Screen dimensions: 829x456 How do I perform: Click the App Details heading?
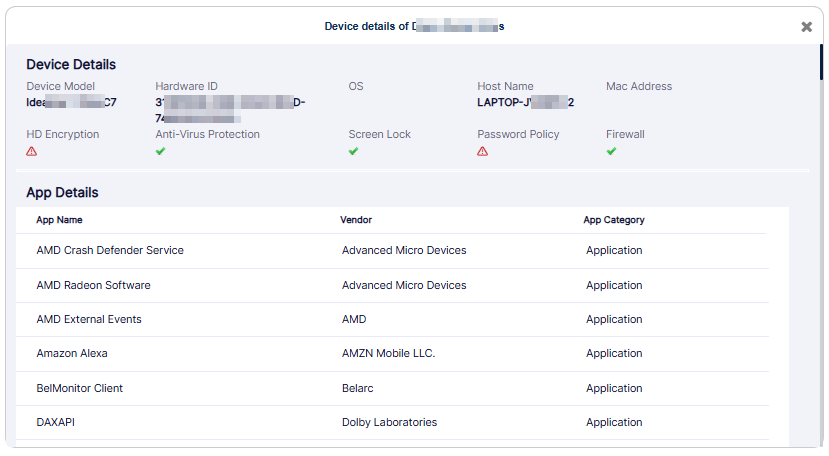coord(62,193)
